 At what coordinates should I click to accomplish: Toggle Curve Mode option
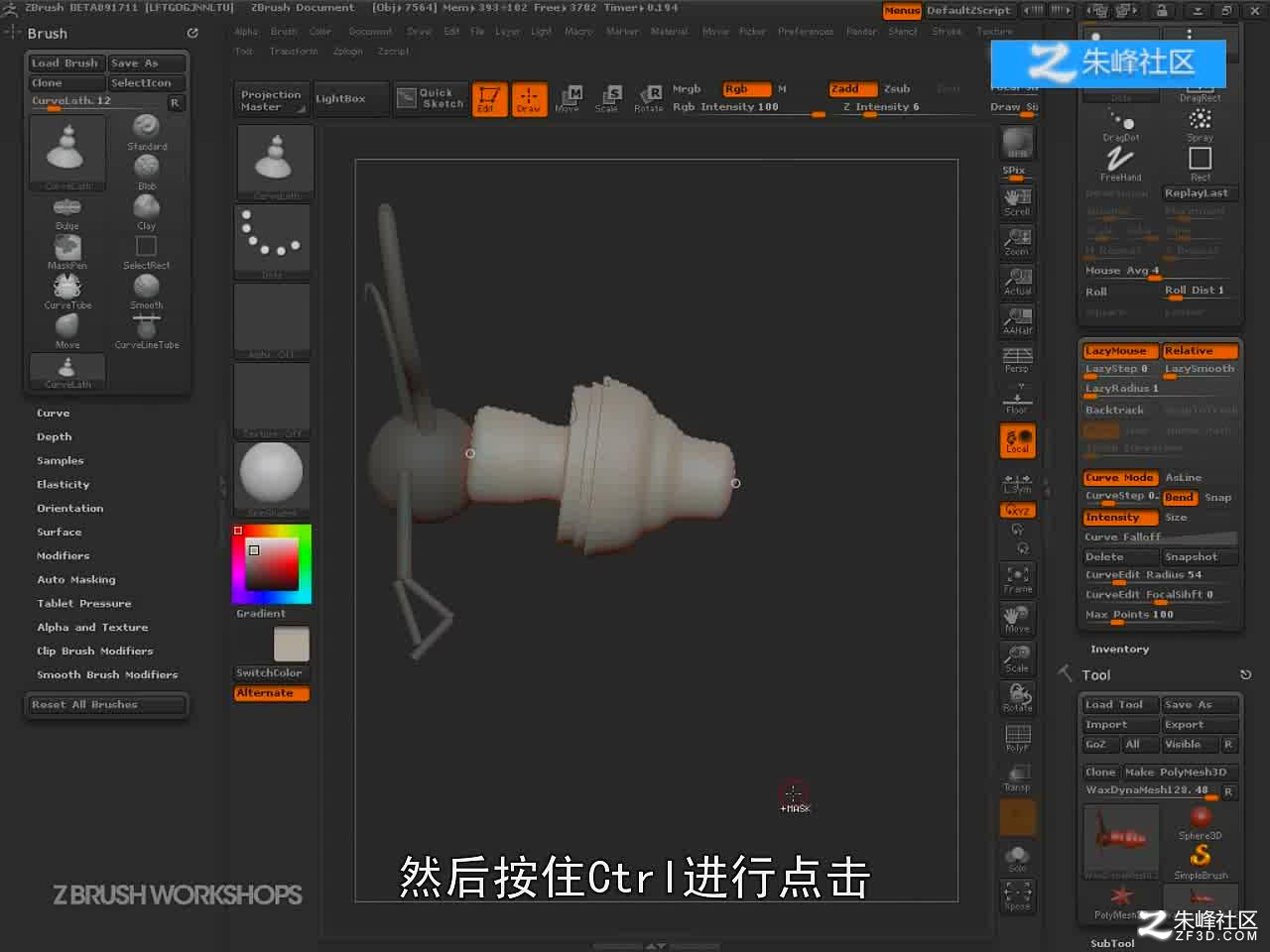(1119, 478)
